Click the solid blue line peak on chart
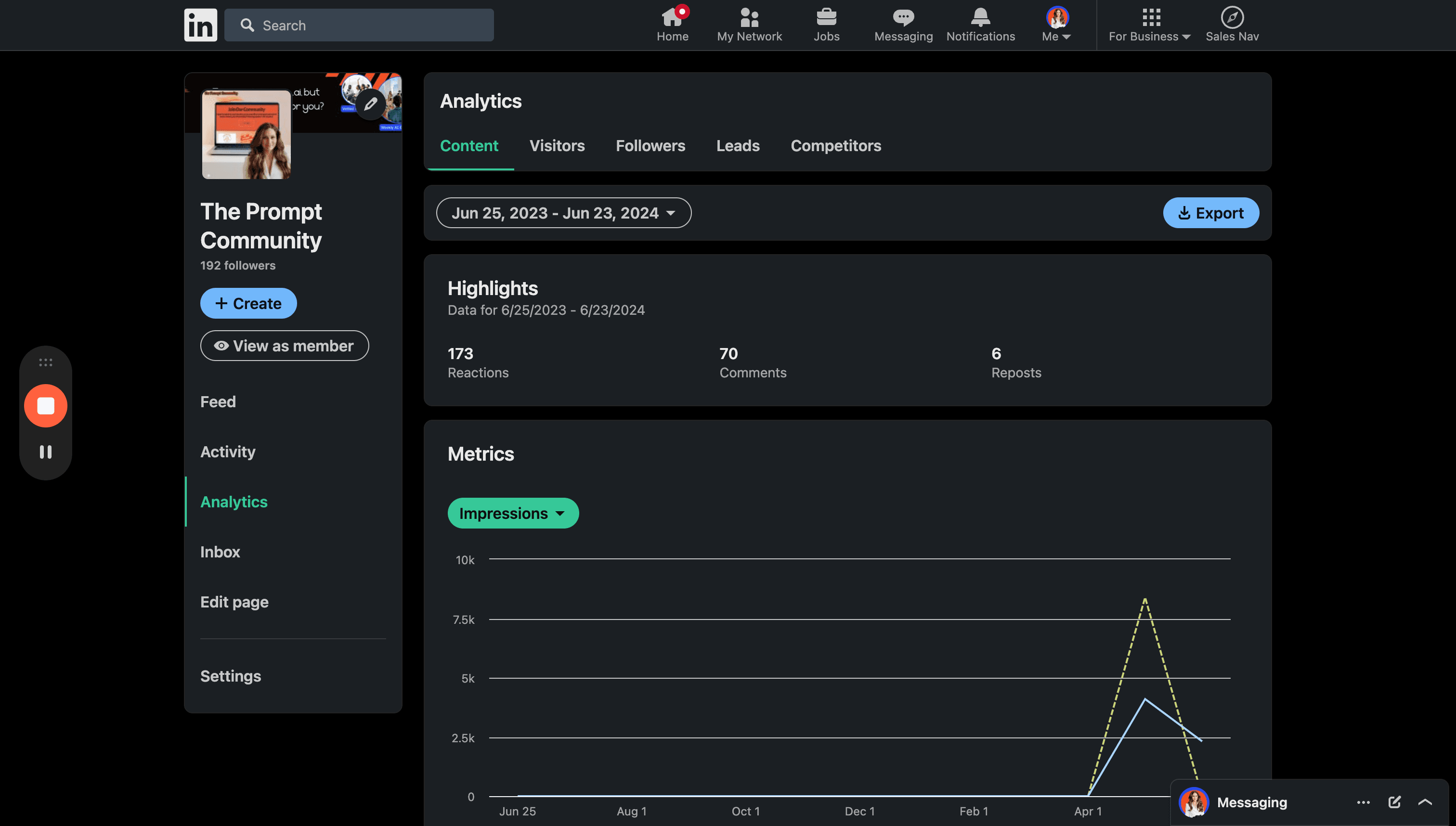 [x=1145, y=699]
